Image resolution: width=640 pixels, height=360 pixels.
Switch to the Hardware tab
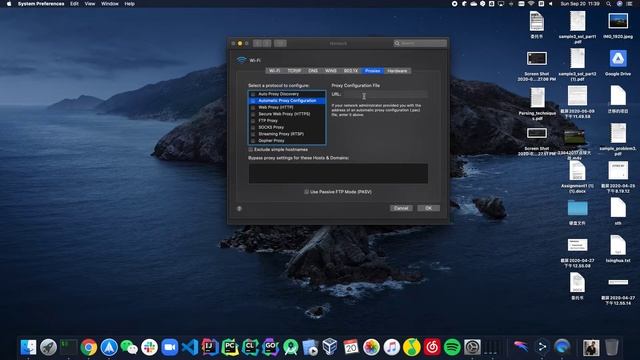tap(397, 71)
